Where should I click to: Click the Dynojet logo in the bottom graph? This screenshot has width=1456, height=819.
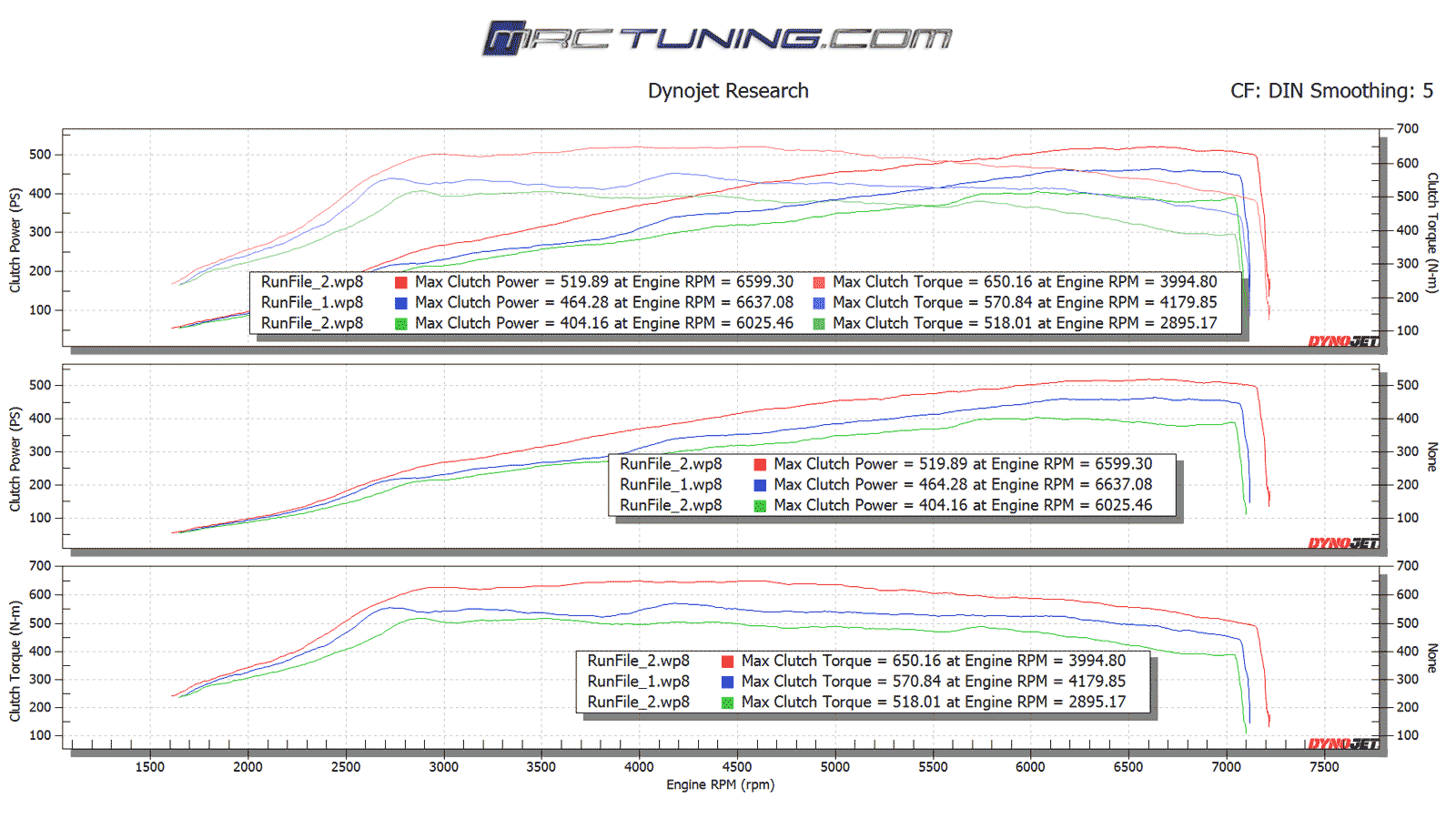pos(1343,743)
